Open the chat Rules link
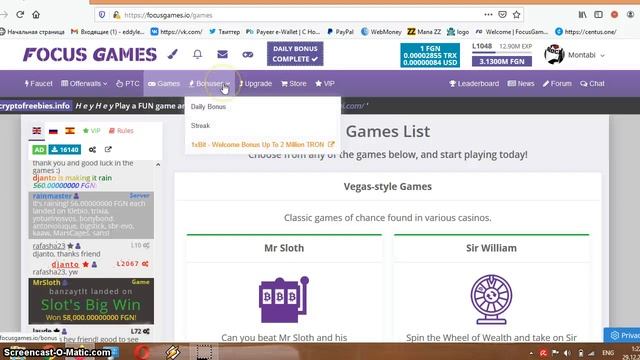Screen dimensions: 640x360 click(121, 131)
